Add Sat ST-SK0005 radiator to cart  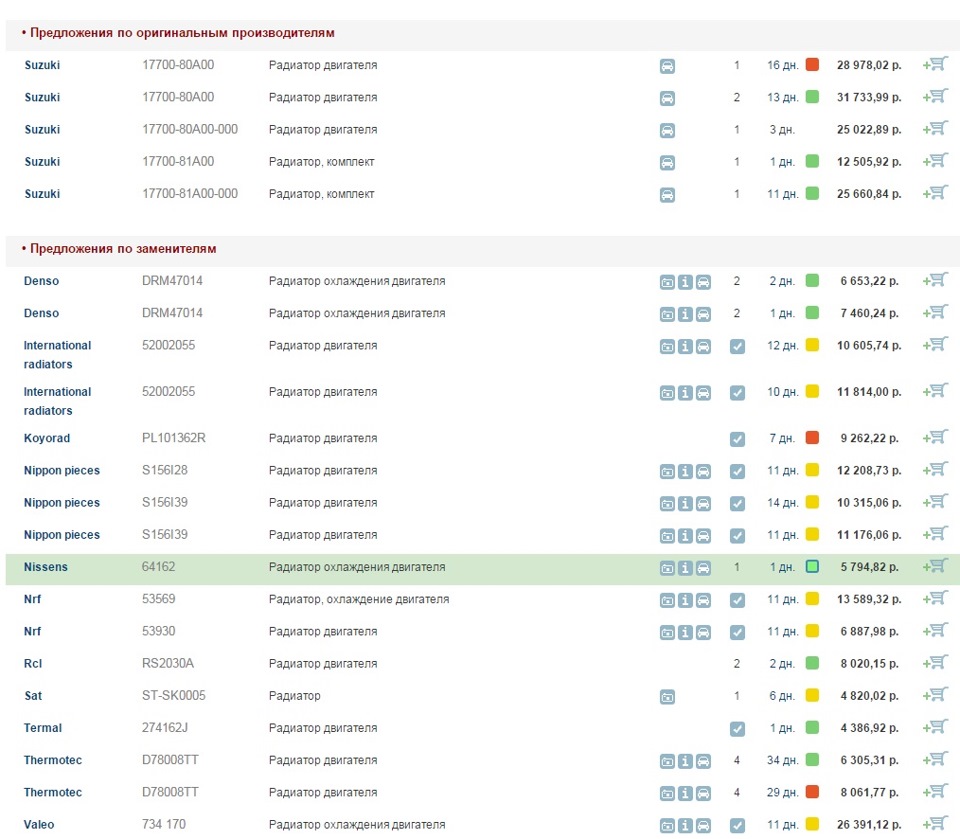click(x=936, y=695)
